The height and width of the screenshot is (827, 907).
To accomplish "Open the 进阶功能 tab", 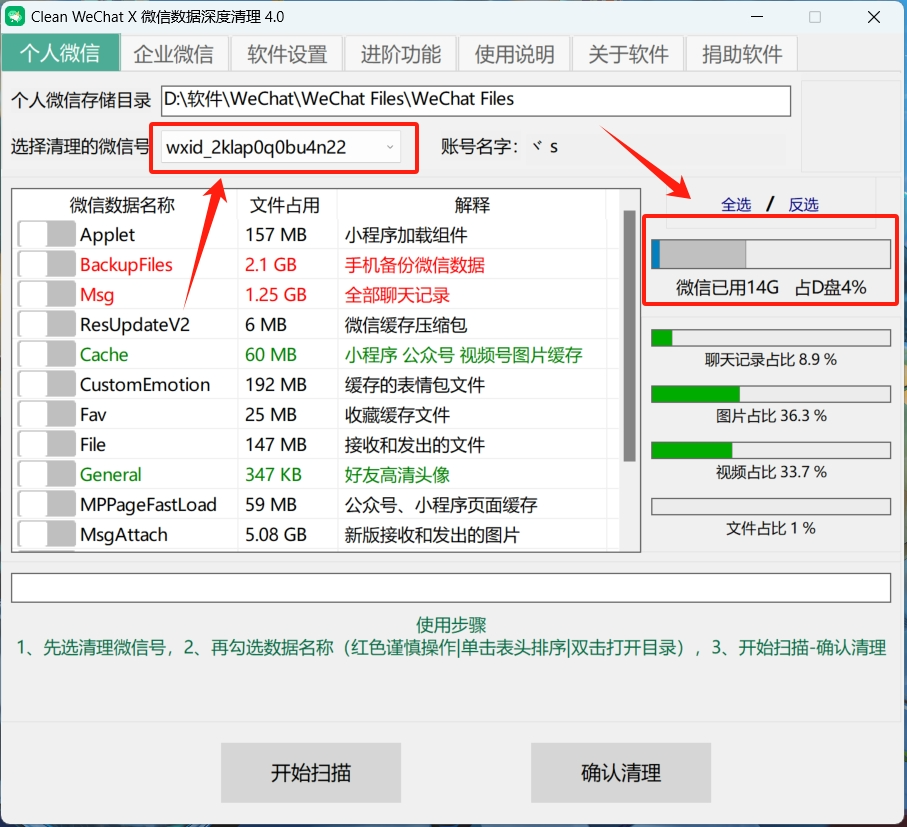I will click(x=401, y=54).
